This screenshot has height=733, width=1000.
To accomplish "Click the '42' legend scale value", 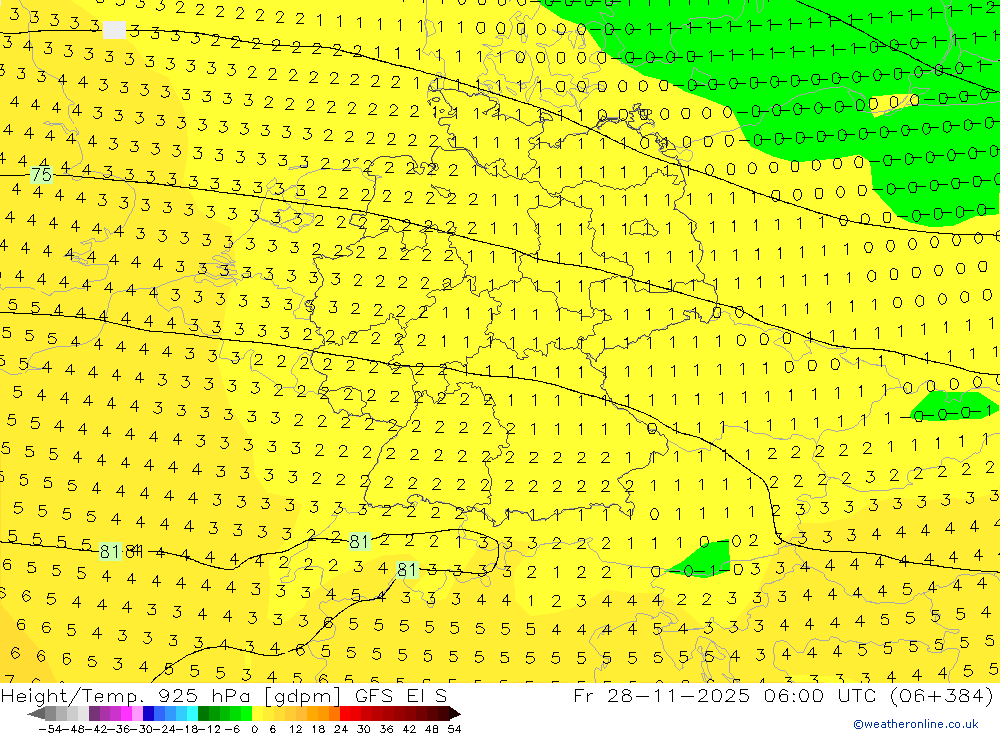I will coord(409,729).
